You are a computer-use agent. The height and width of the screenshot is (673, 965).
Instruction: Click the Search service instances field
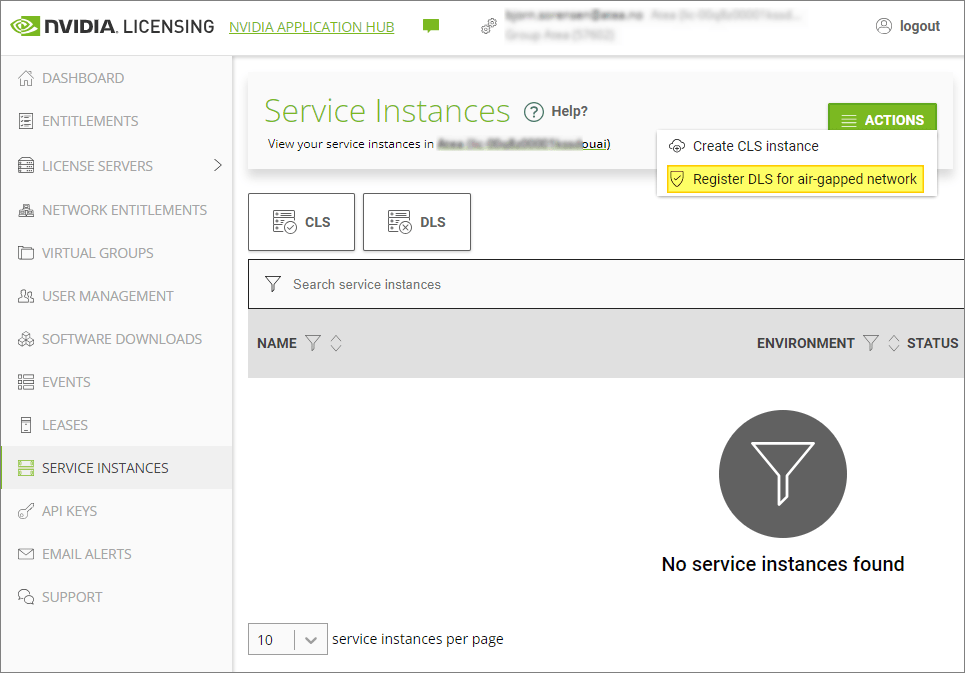(600, 284)
